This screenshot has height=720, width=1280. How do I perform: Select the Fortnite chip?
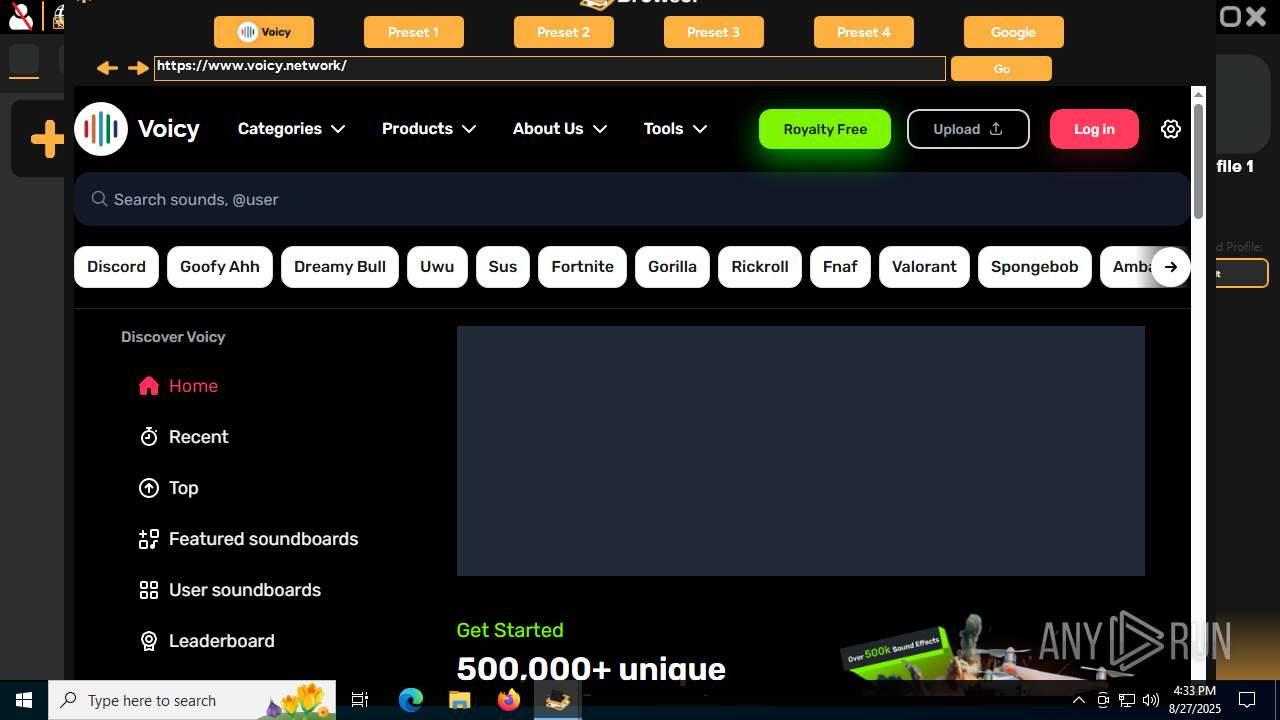pyautogui.click(x=582, y=267)
